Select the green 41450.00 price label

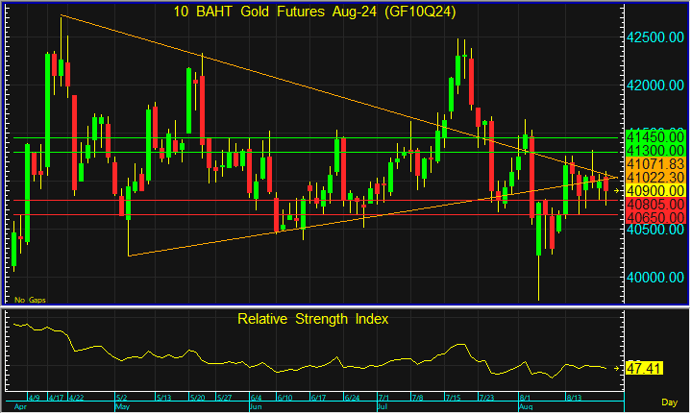click(x=654, y=136)
